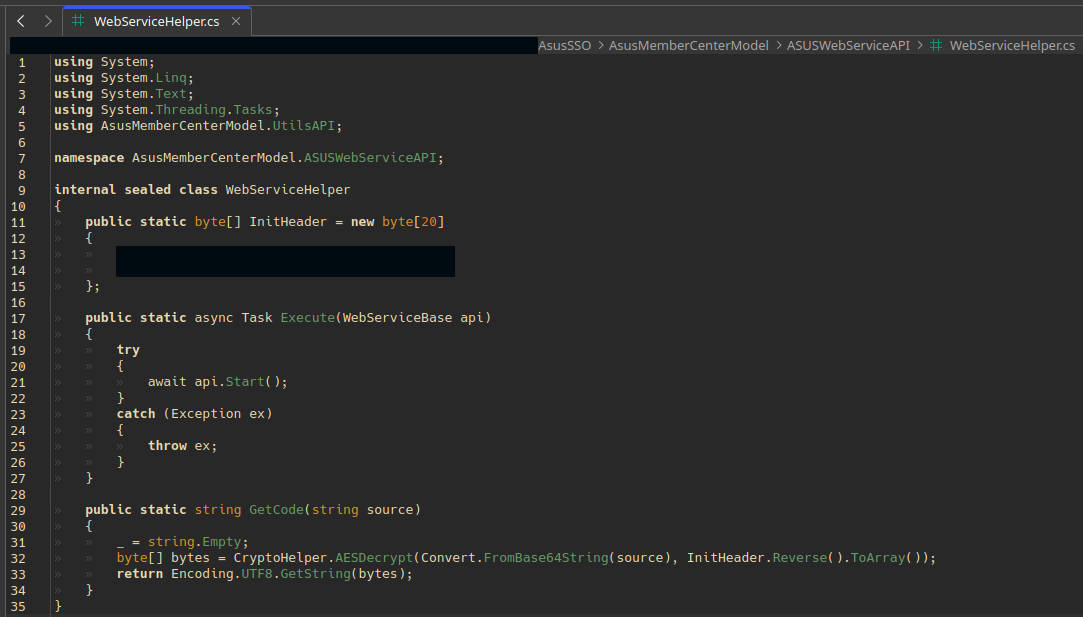Select the WebServiceHelper.cs editor tab

coord(157,21)
